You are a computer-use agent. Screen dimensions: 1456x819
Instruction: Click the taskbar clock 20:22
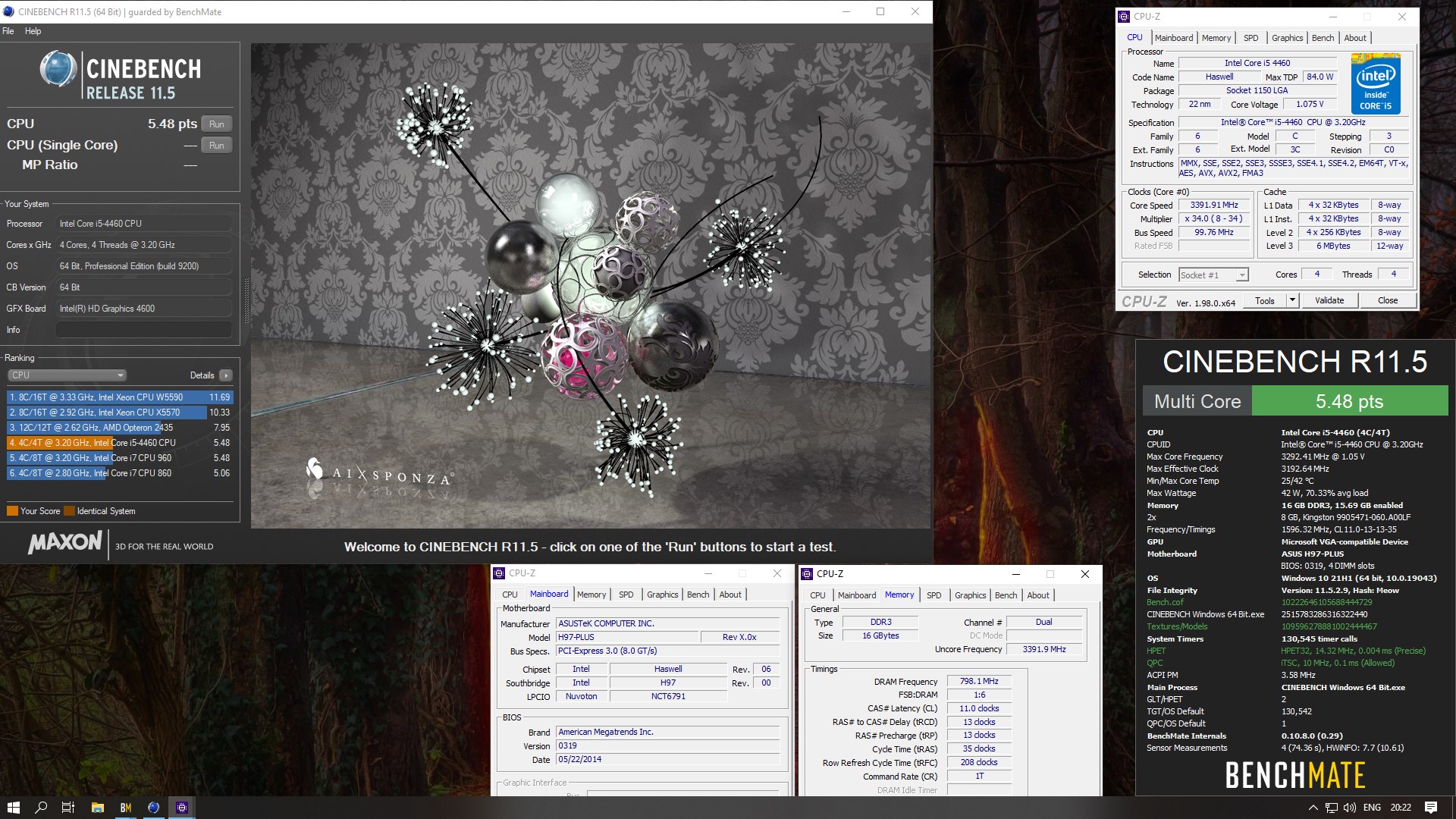[x=1401, y=808]
